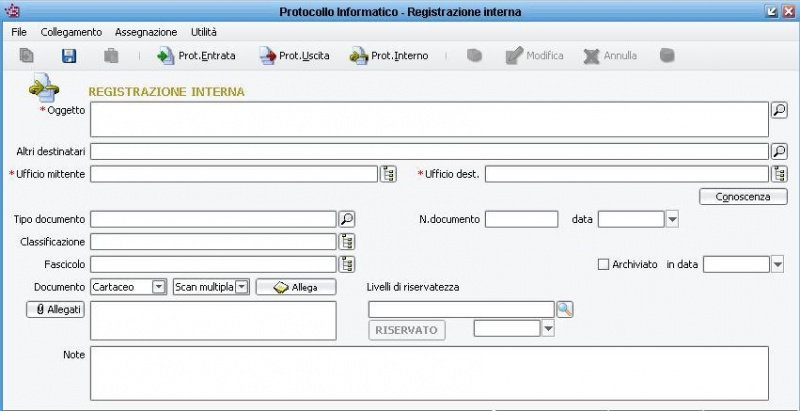800x411 pixels.
Task: Enable the Archiviato checkbox
Action: pyautogui.click(x=602, y=264)
